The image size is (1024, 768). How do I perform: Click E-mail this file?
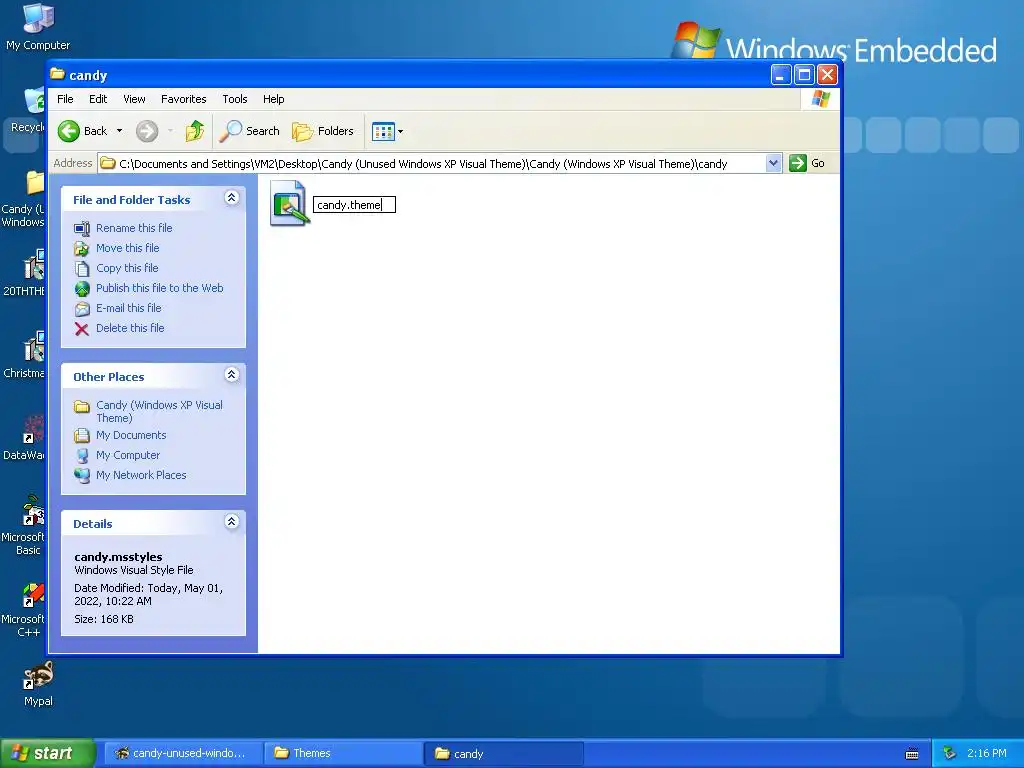(129, 308)
